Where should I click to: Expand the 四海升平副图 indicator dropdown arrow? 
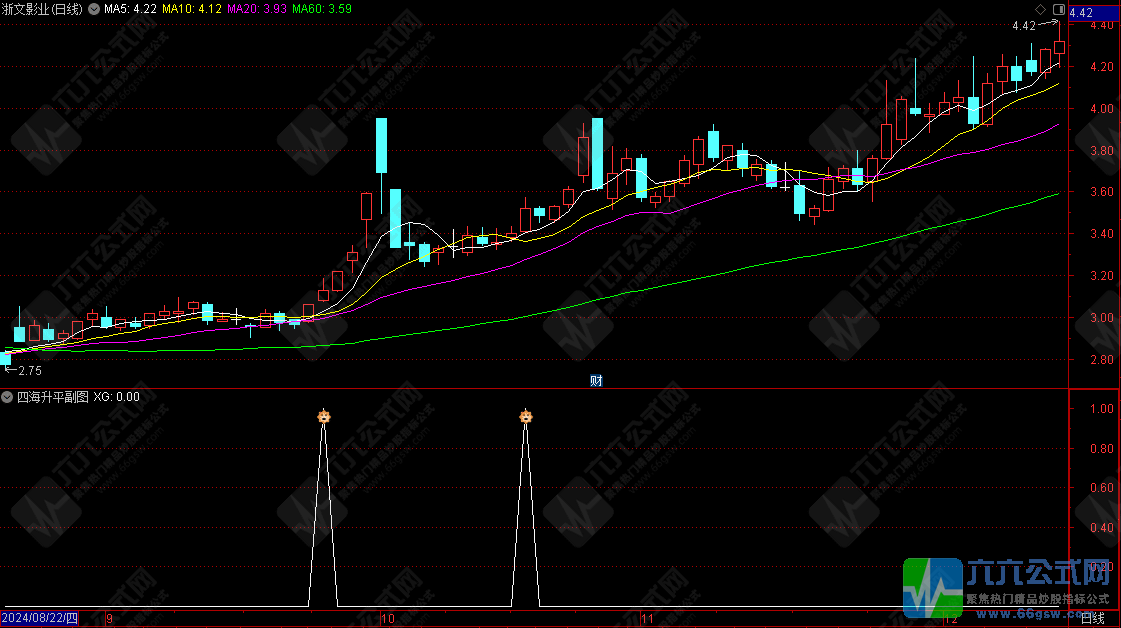pos(8,396)
